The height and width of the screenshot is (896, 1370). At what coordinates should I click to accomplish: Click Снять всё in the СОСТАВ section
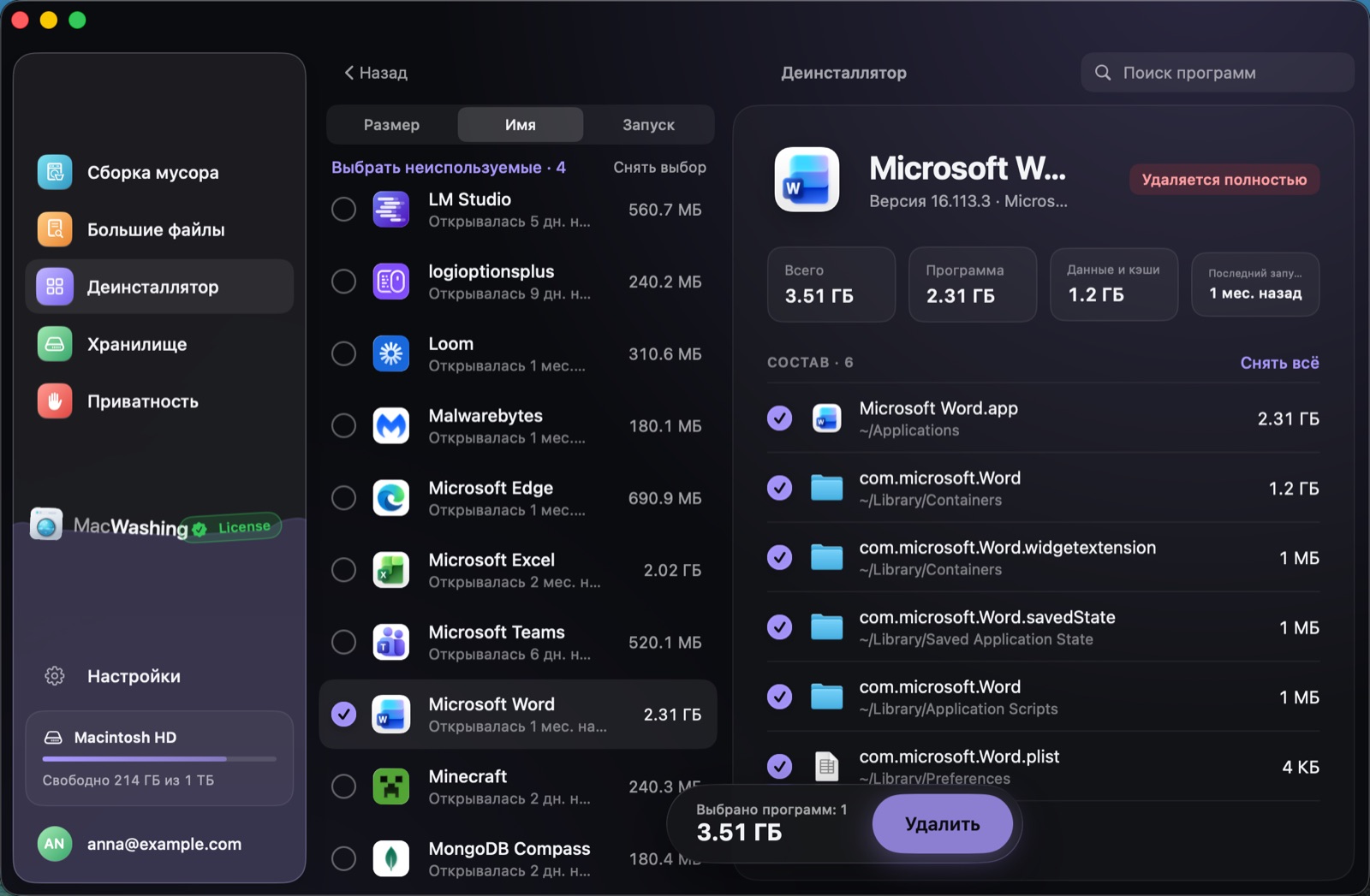[1279, 363]
